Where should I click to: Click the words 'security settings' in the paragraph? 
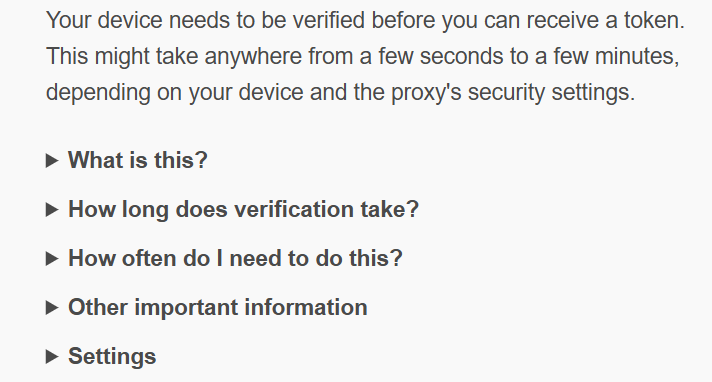(549, 93)
